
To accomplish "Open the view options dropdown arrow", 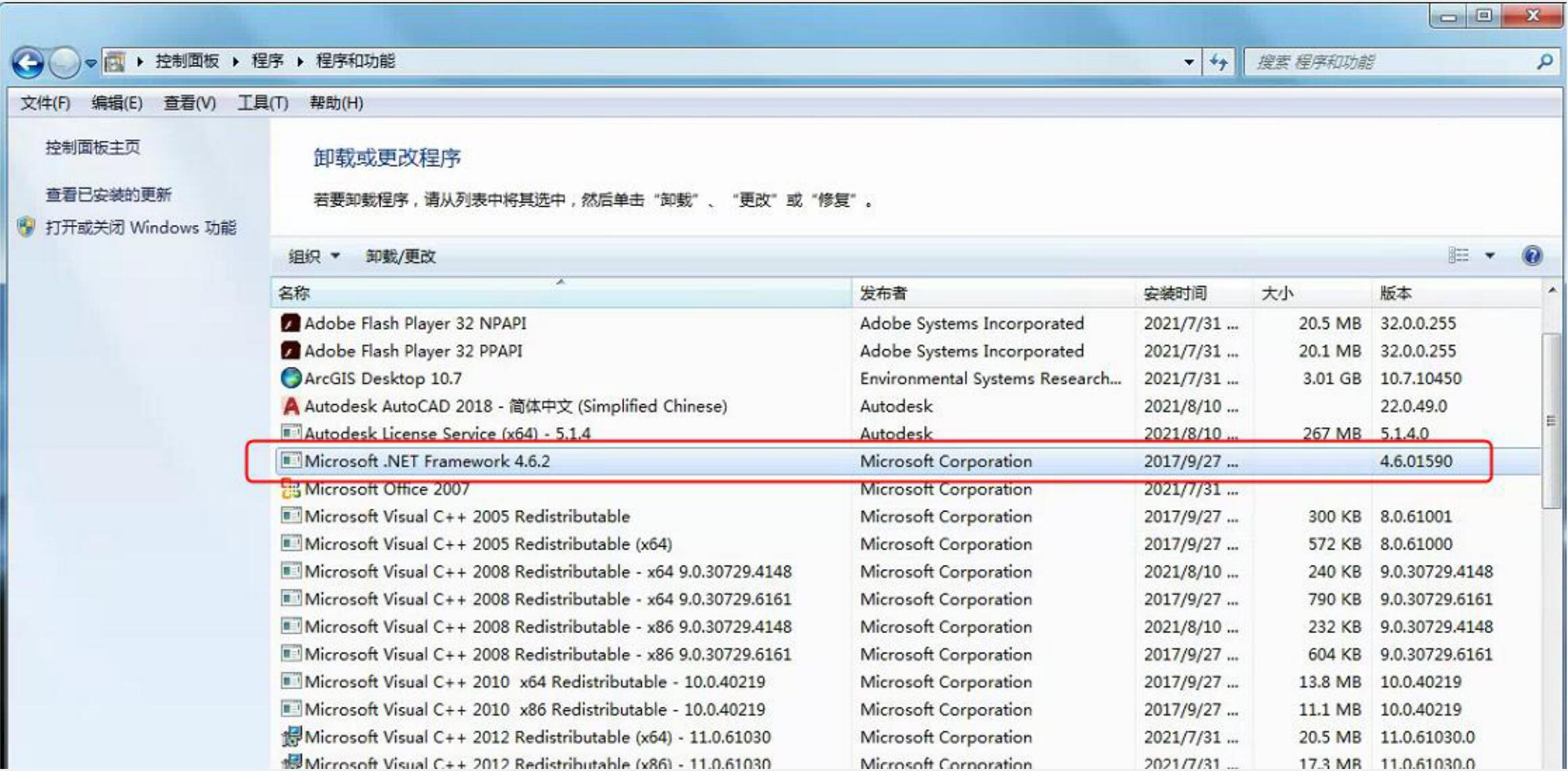I will pos(1489,255).
